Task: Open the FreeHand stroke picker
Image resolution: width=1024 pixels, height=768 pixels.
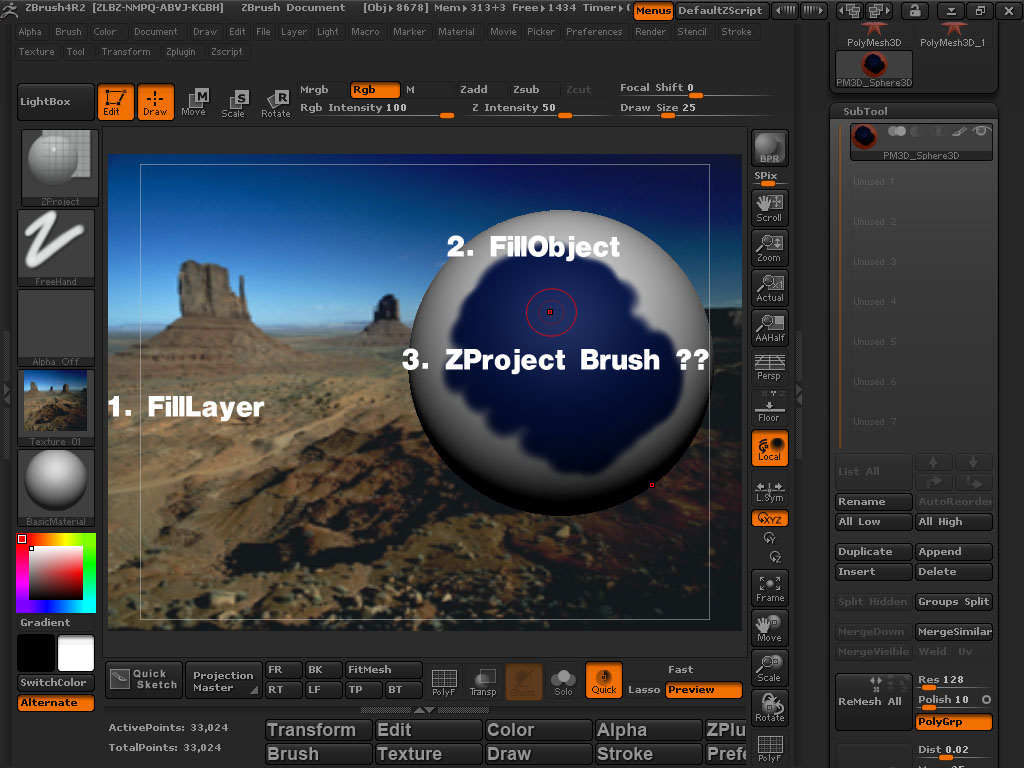Action: coord(56,248)
